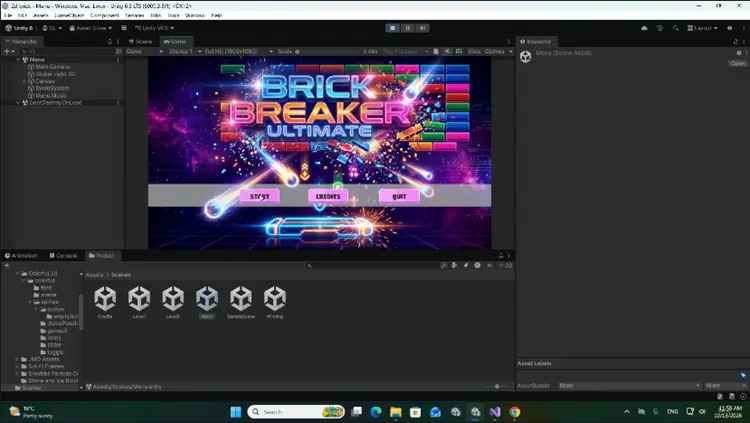Toggle the Inspector lock icon
This screenshot has height=423, width=750.
point(736,42)
